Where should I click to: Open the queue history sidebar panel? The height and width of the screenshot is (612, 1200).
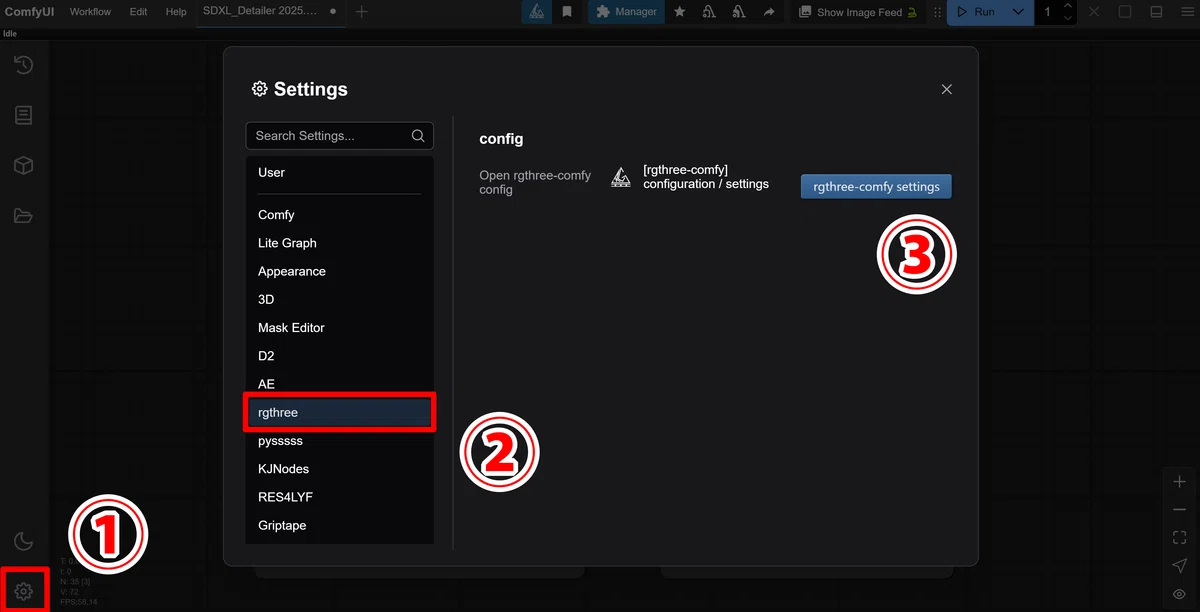pyautogui.click(x=24, y=65)
